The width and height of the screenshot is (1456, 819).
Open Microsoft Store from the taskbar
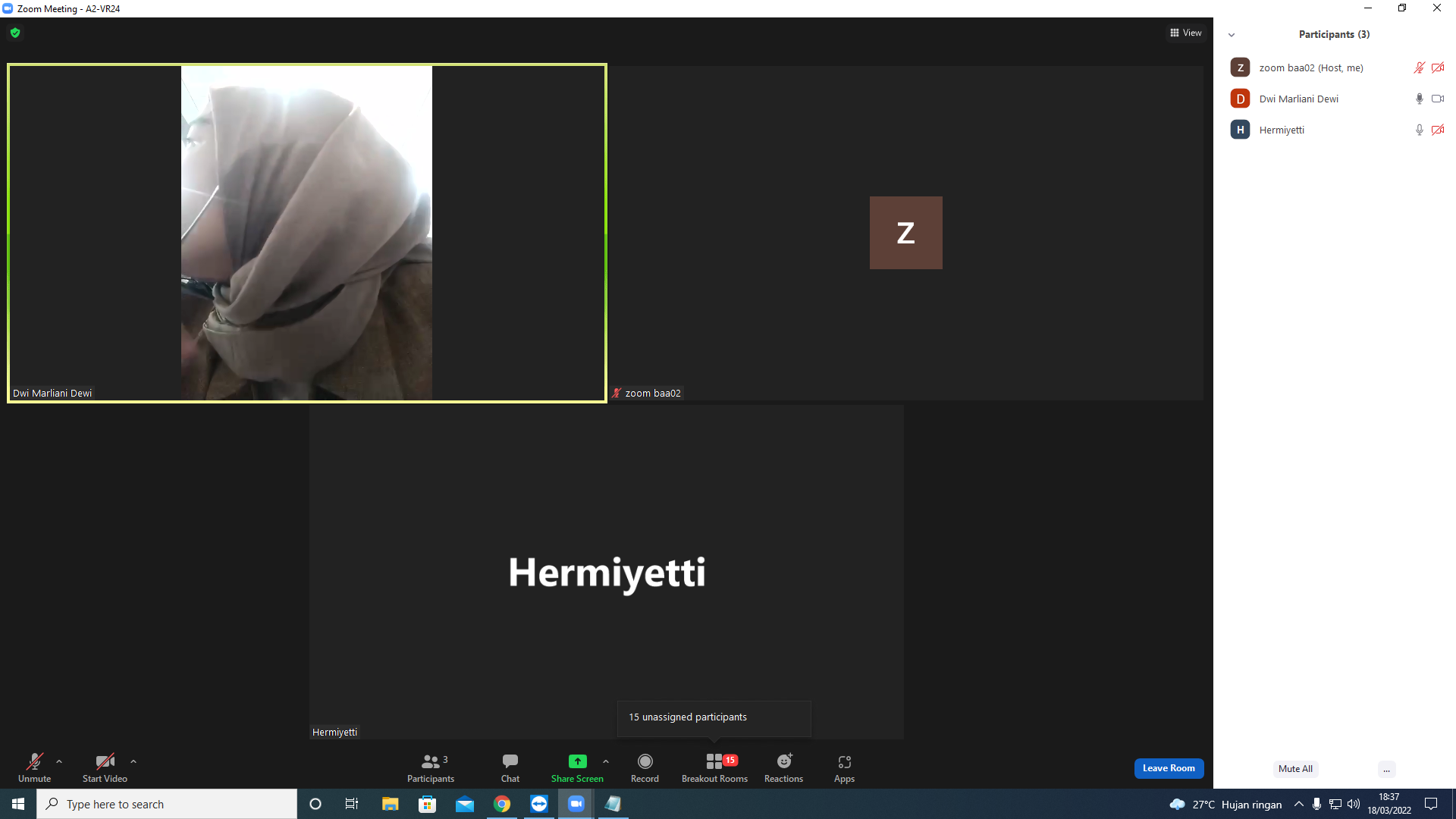pyautogui.click(x=428, y=804)
